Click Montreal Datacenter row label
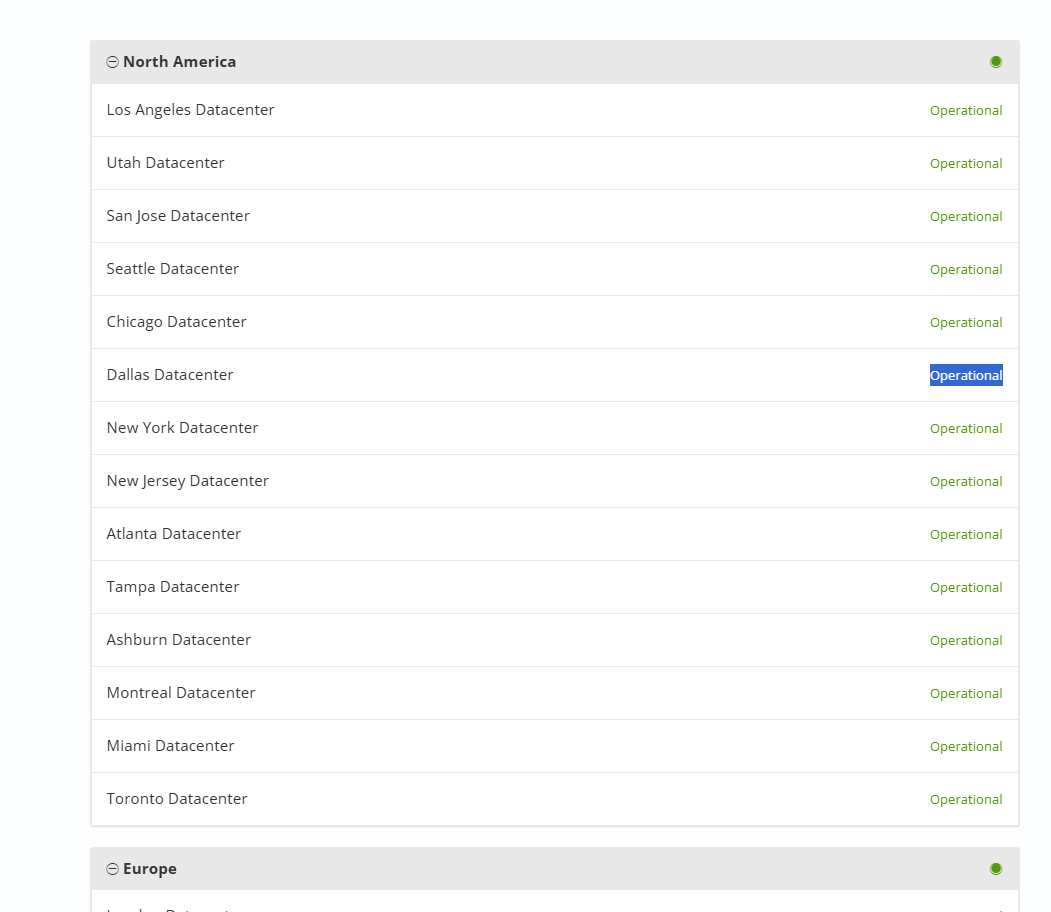Image resolution: width=1051 pixels, height=912 pixels. pyautogui.click(x=181, y=692)
